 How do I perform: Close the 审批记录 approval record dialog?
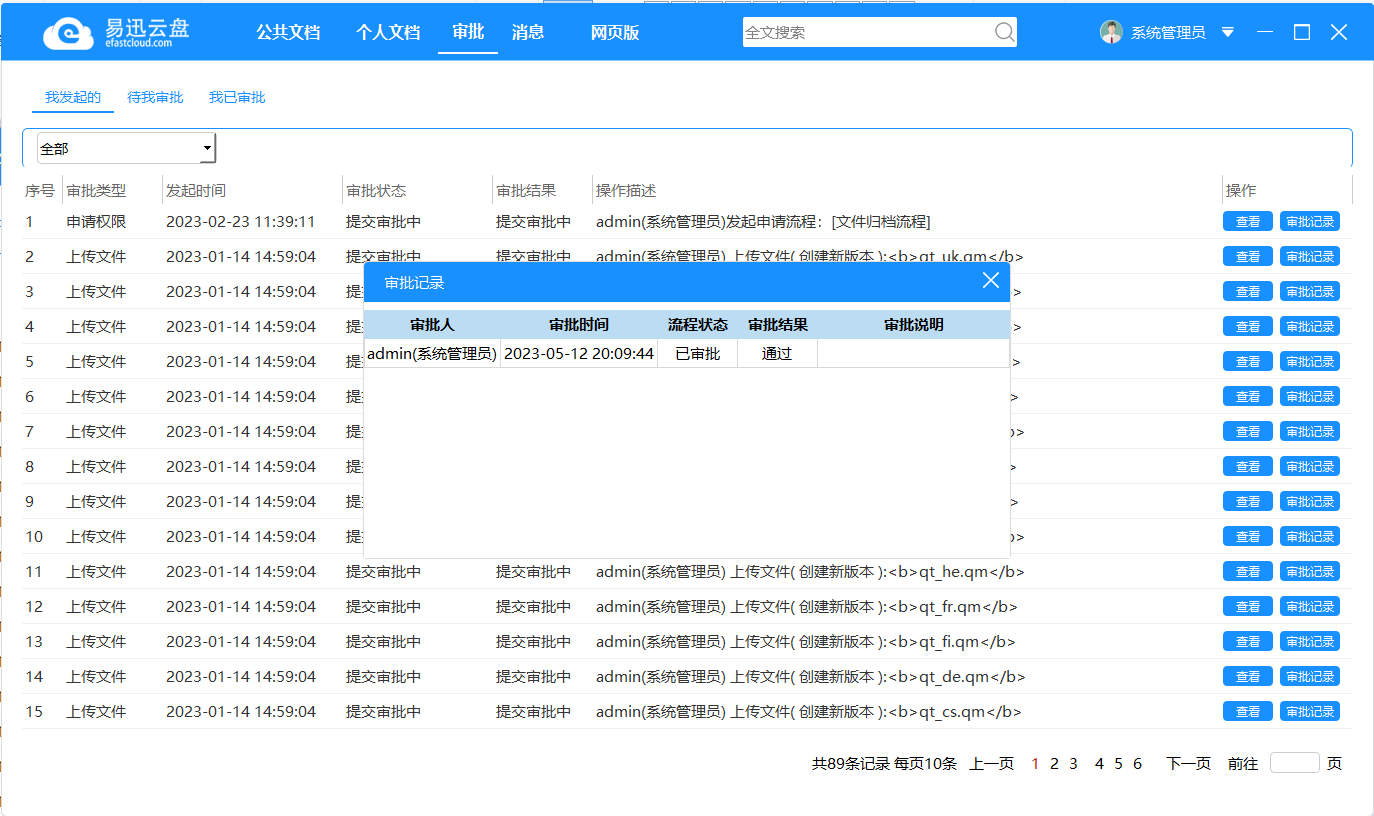pyautogui.click(x=991, y=281)
